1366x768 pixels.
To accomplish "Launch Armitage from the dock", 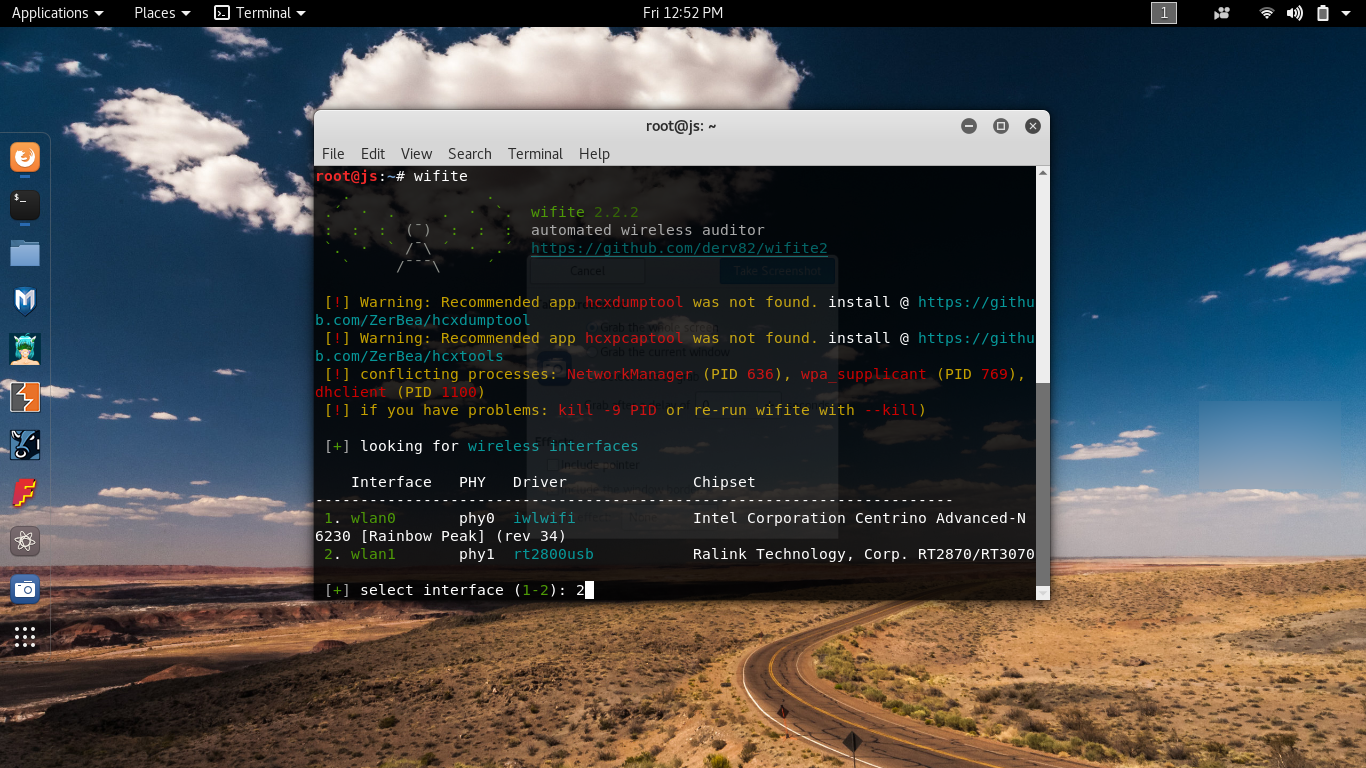I will [25, 349].
